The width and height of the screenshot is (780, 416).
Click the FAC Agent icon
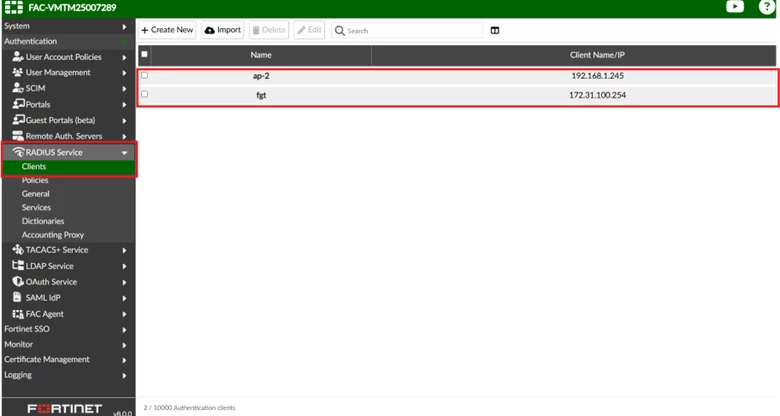click(18, 314)
